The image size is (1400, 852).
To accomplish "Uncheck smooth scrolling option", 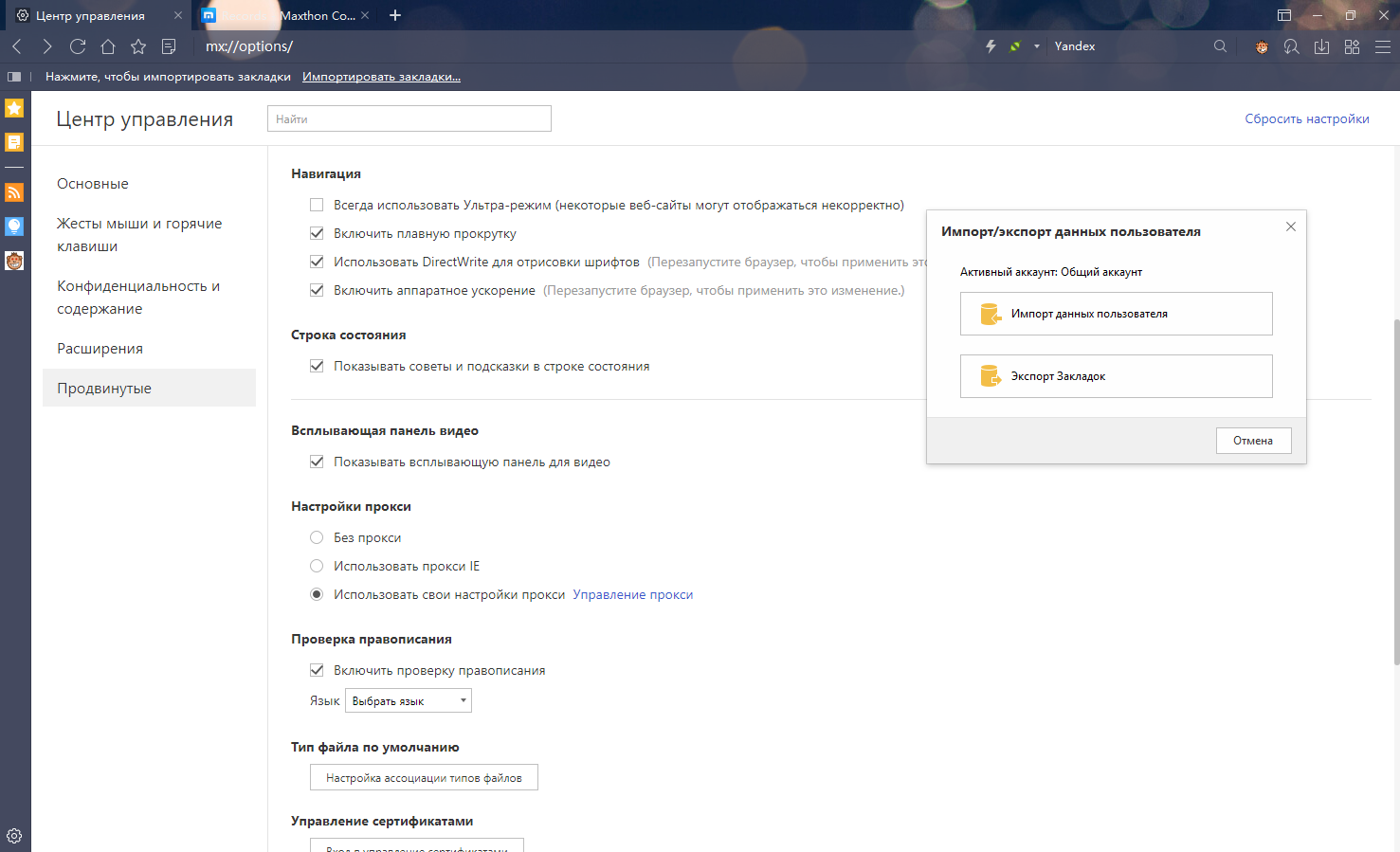I will (317, 233).
